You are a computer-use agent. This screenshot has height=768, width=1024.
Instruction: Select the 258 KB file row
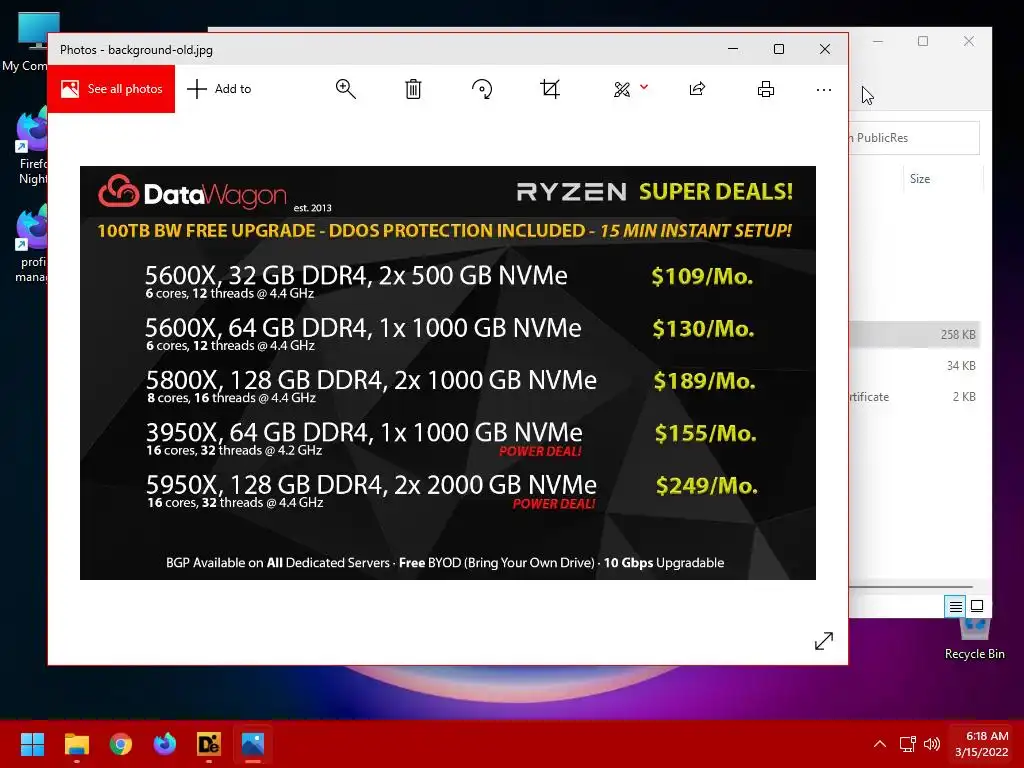914,334
